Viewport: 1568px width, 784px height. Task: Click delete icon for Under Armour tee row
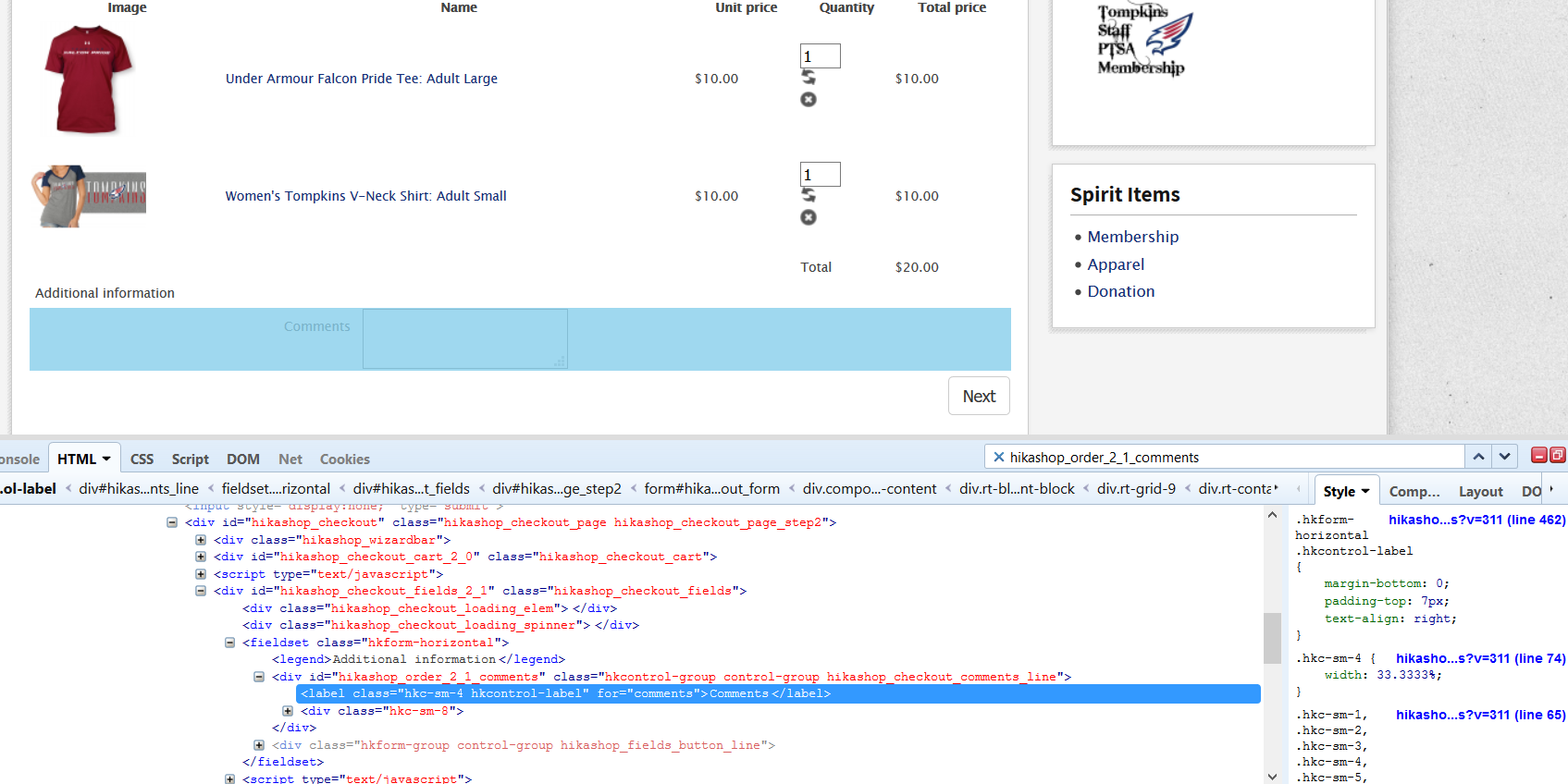coord(809,100)
